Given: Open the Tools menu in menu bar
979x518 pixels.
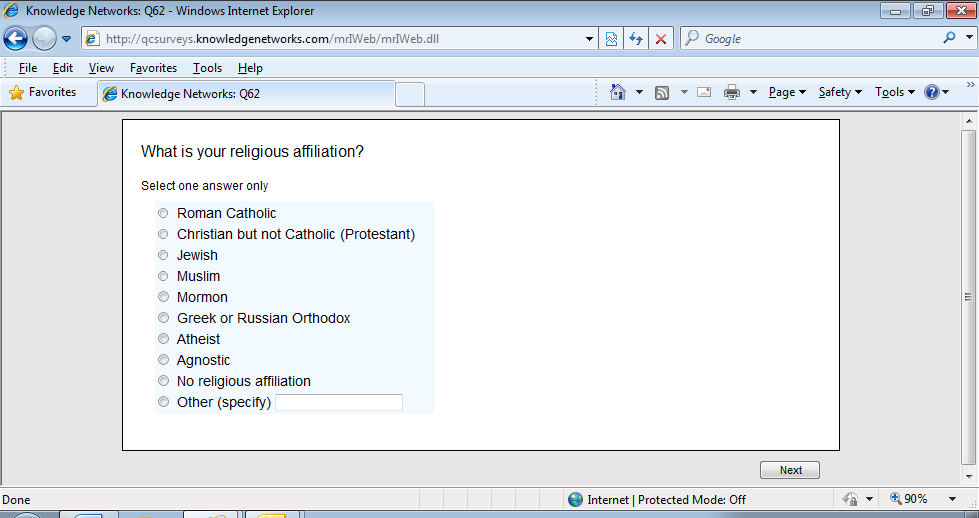Looking at the screenshot, I should [207, 67].
